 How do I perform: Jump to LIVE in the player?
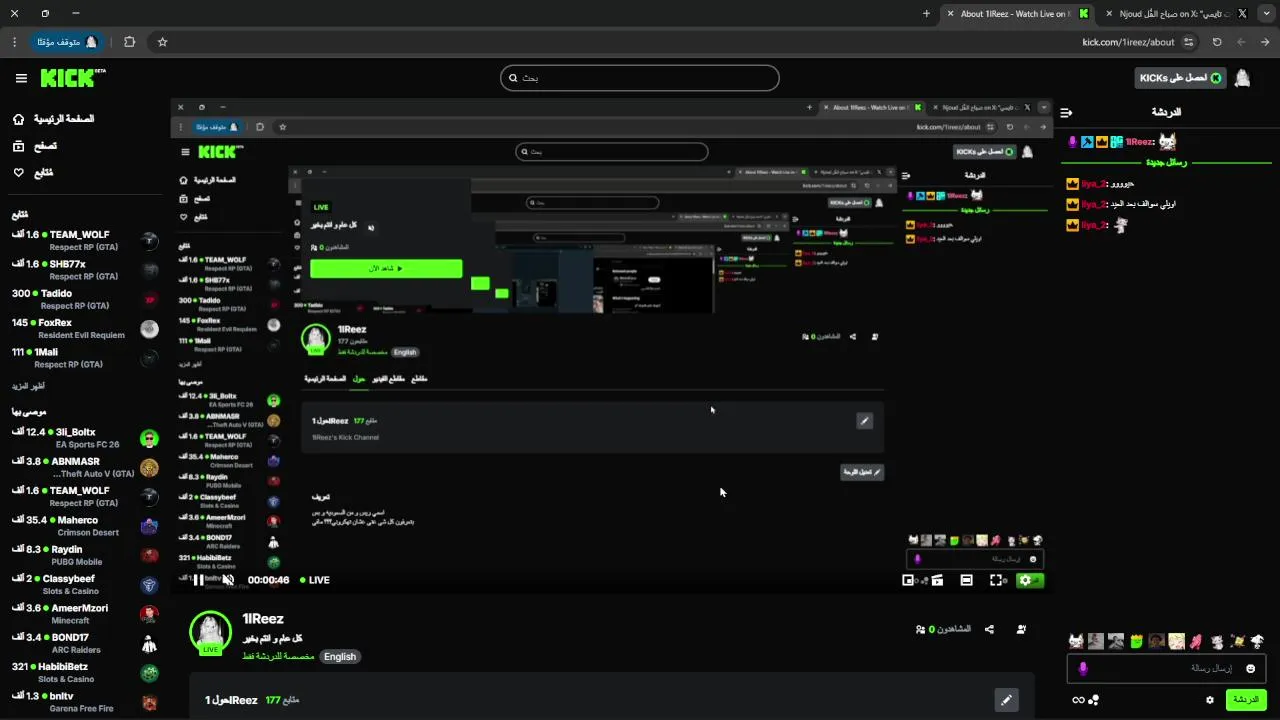click(x=314, y=580)
